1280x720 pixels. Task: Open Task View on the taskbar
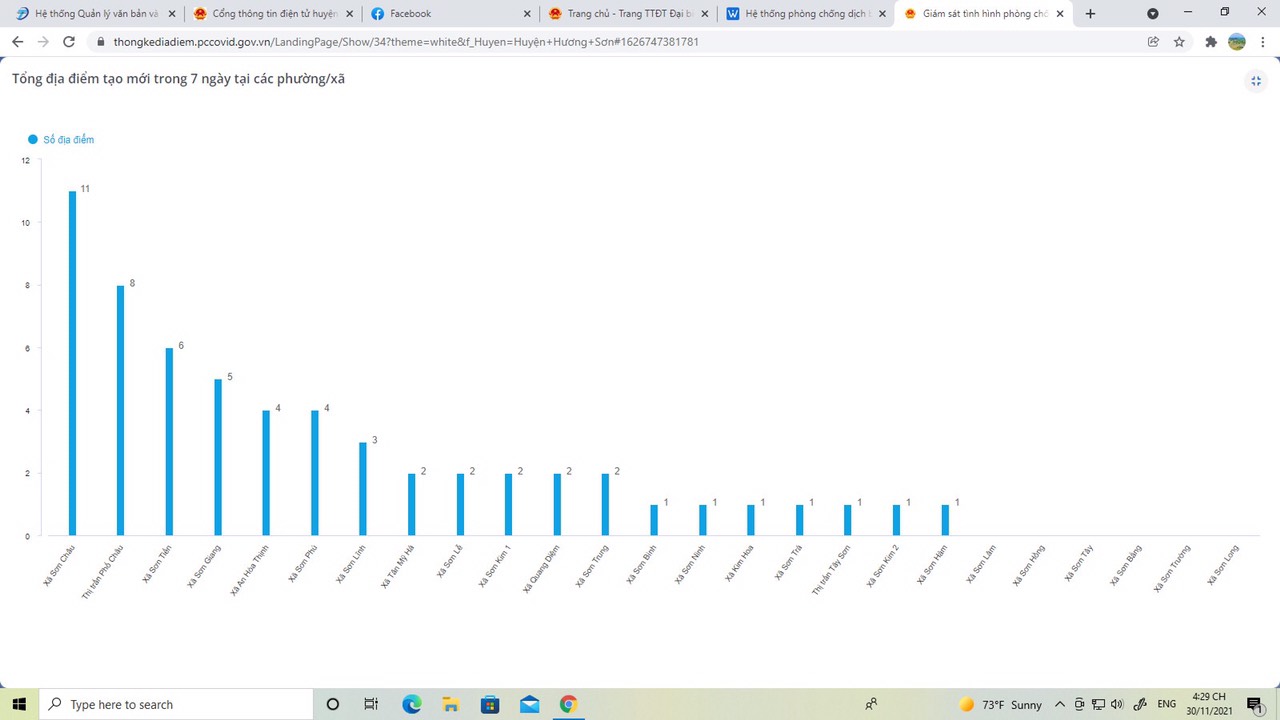coord(371,704)
